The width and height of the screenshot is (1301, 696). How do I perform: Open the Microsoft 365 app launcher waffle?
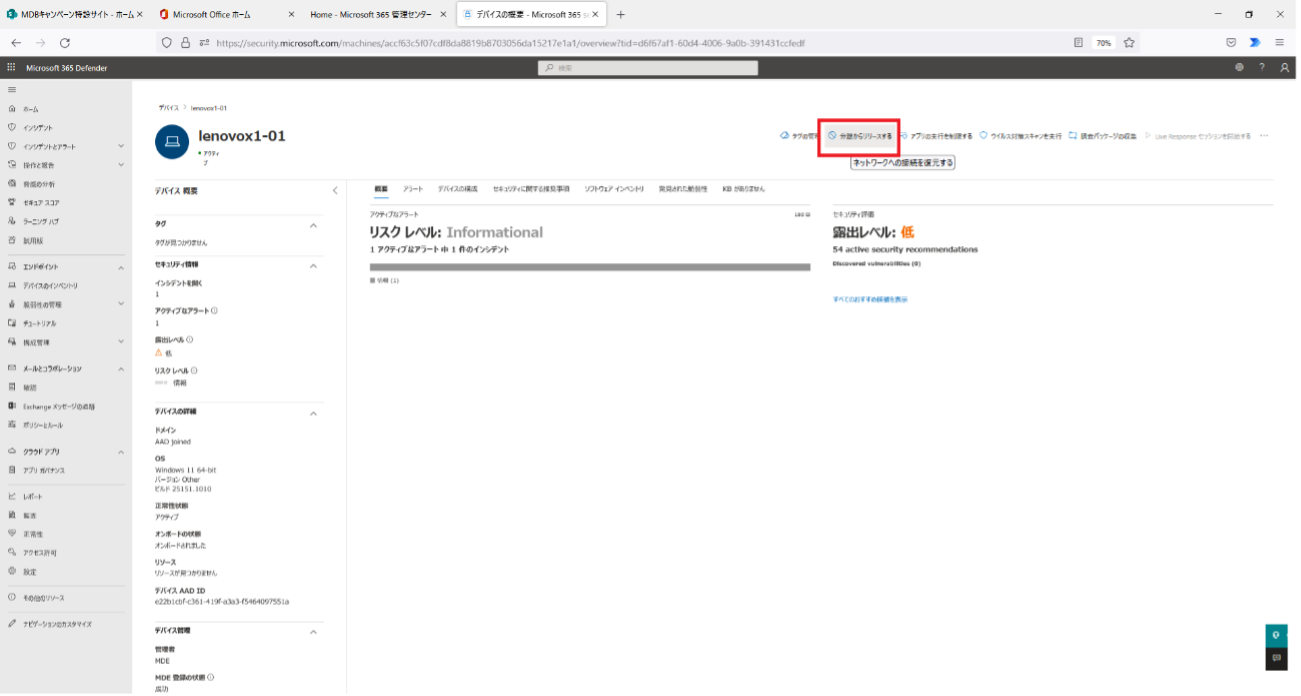pyautogui.click(x=12, y=68)
